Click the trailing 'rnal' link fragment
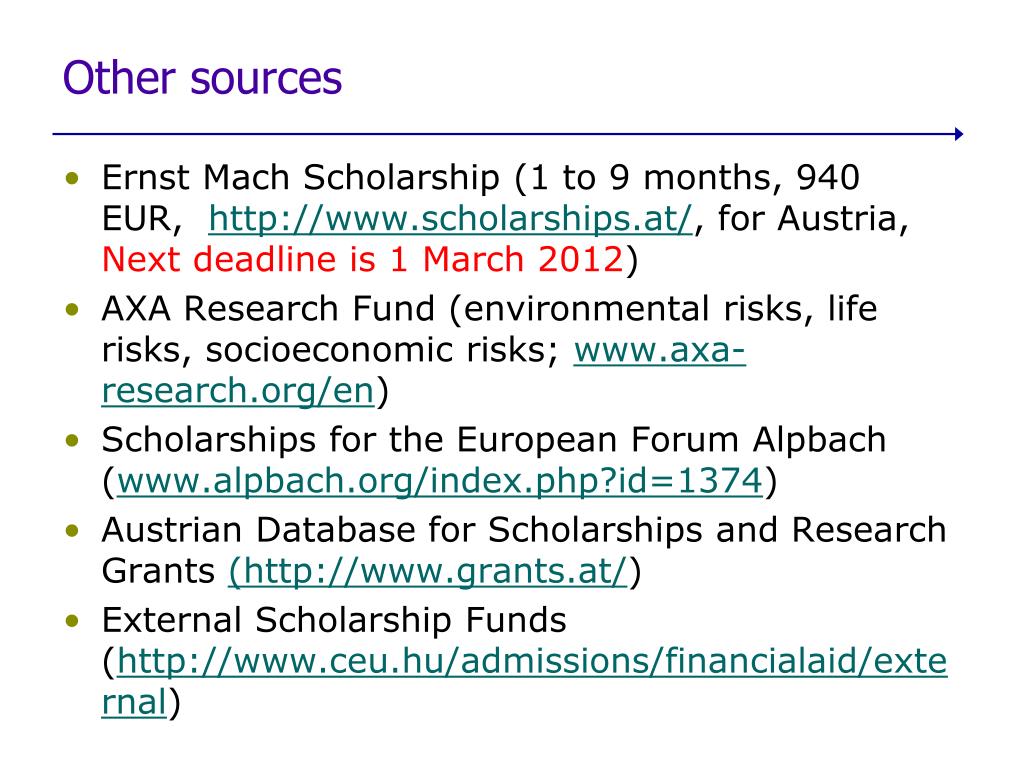The height and width of the screenshot is (768, 1024). tap(135, 703)
